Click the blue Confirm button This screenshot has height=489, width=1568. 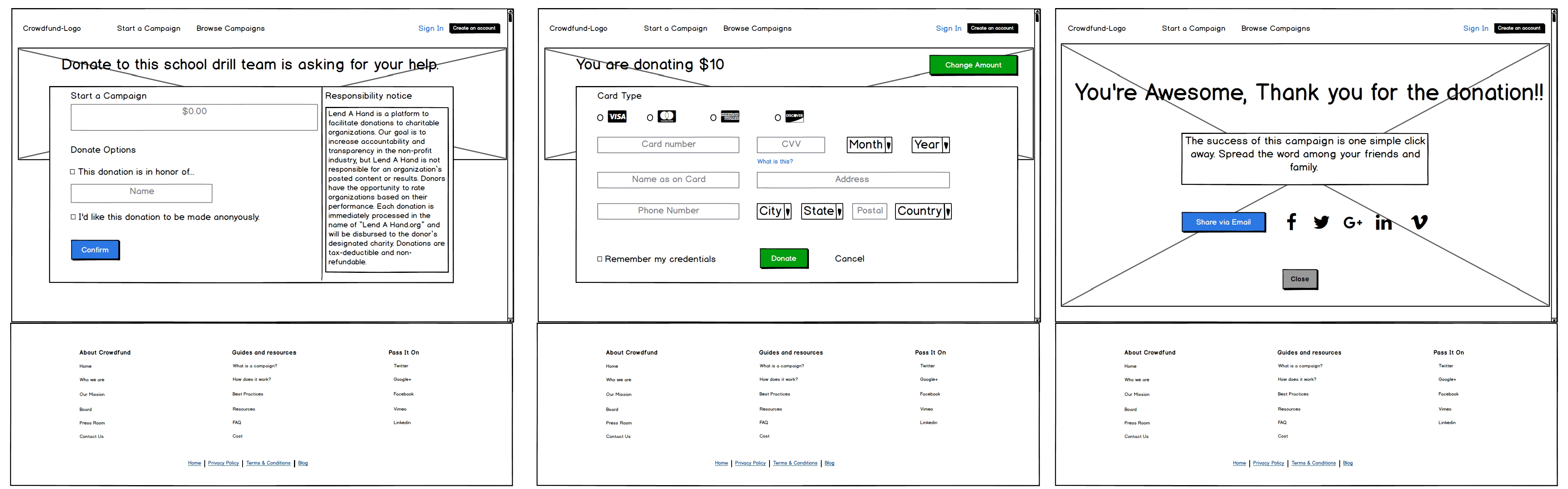(x=95, y=250)
